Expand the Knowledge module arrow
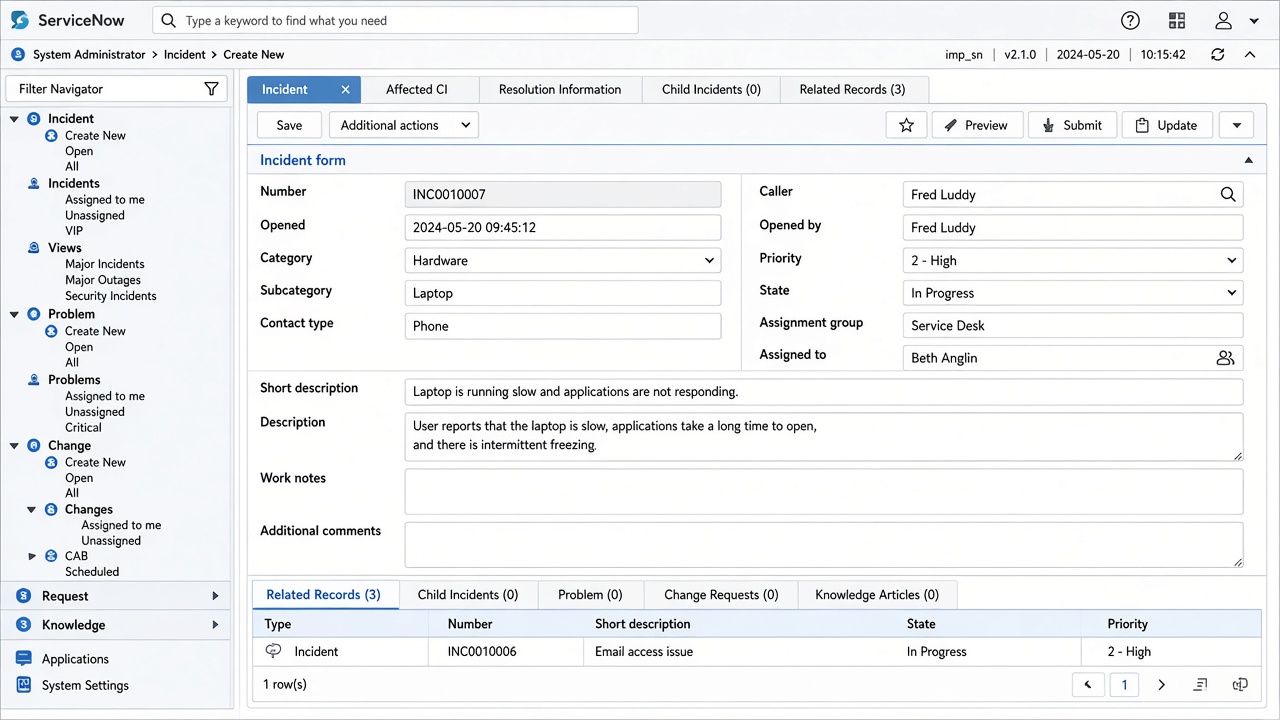 pyautogui.click(x=215, y=625)
